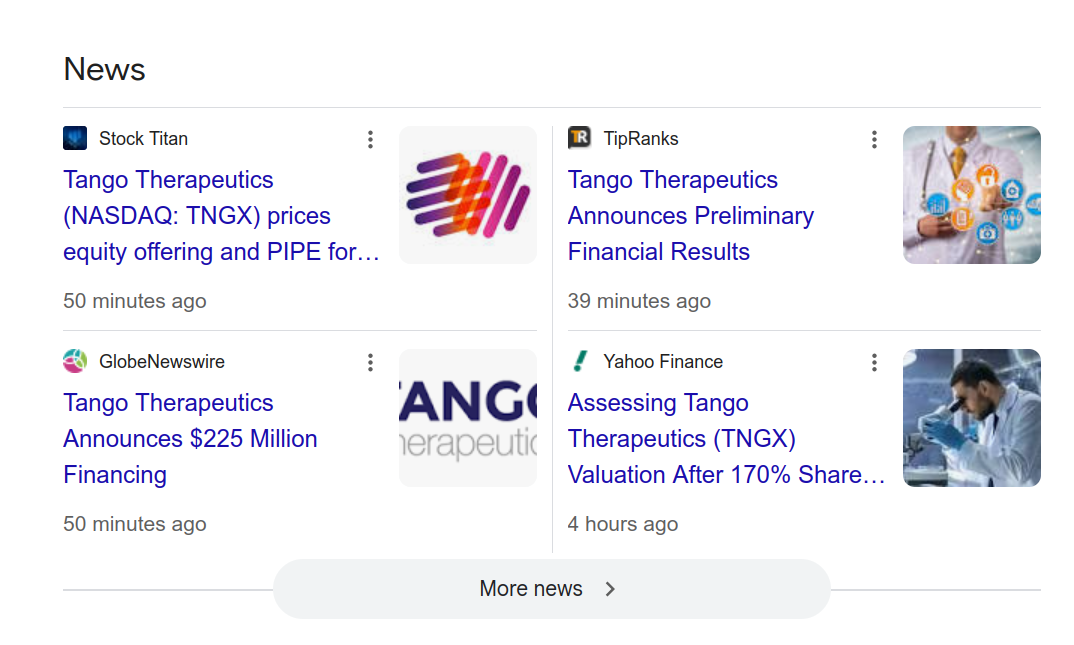Click the TipRanks logo icon
1074x645 pixels.
tap(579, 138)
